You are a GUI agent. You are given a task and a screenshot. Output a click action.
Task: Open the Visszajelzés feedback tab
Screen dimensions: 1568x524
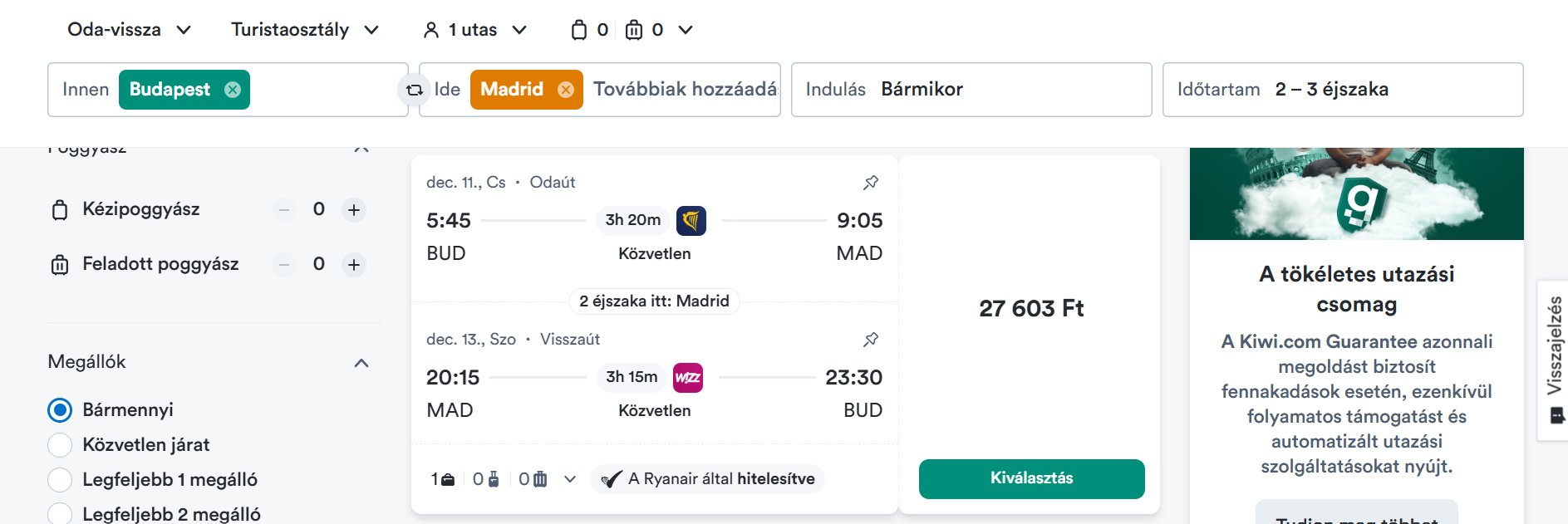(1554, 359)
